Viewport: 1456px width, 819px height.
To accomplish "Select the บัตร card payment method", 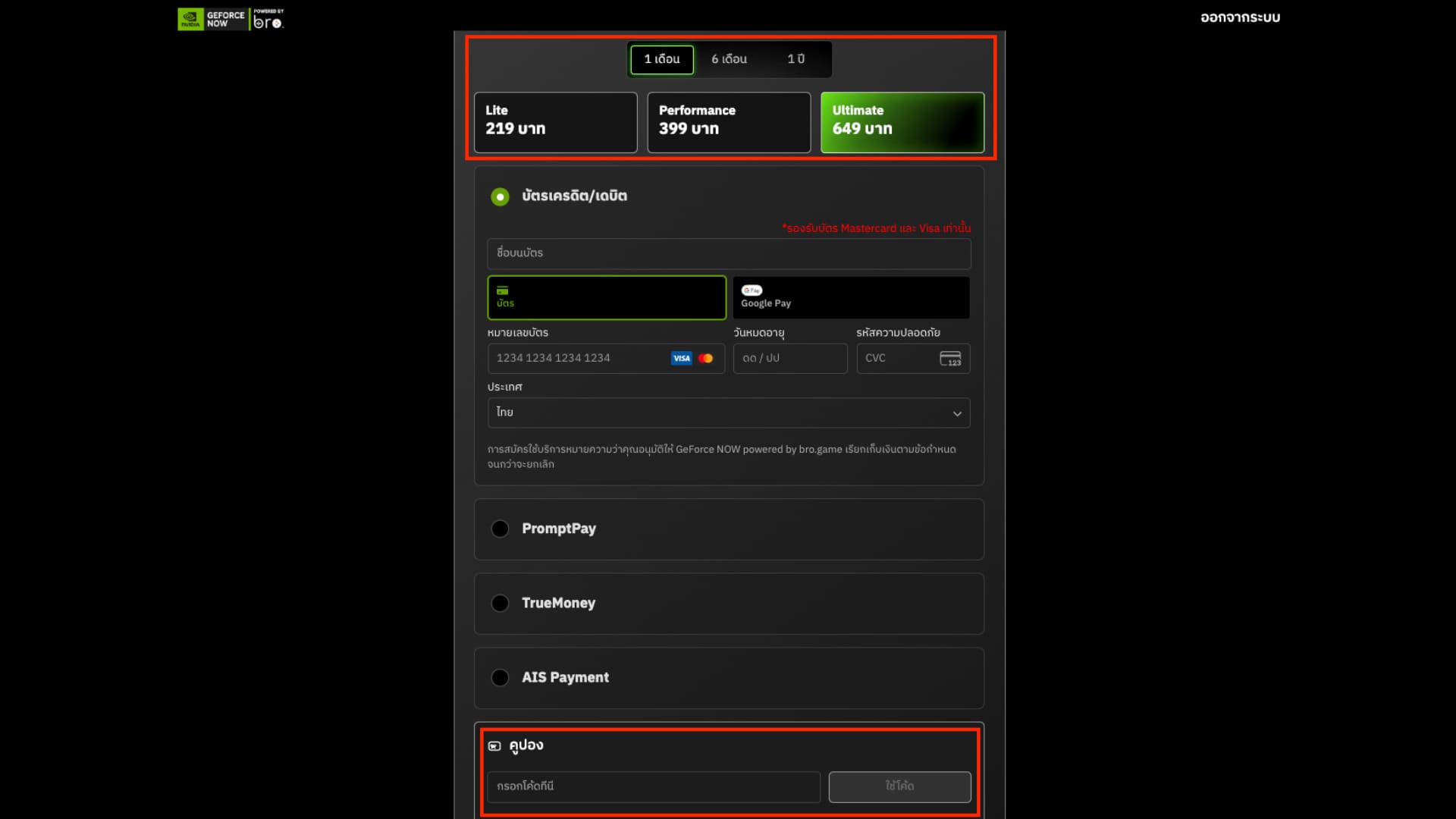I will tap(606, 297).
